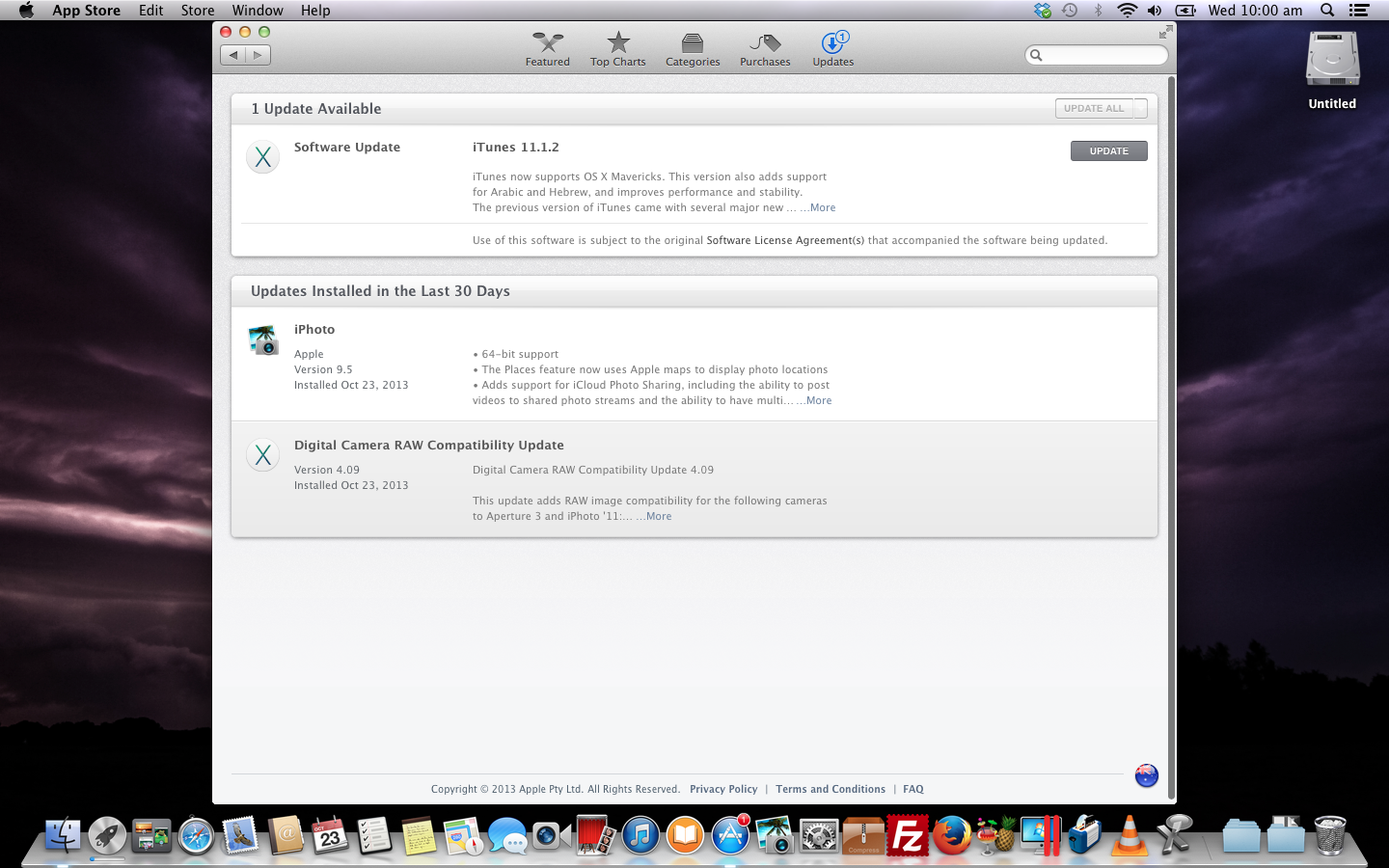Open Calendar from the Dock
This screenshot has height=868, width=1389.
click(x=330, y=835)
